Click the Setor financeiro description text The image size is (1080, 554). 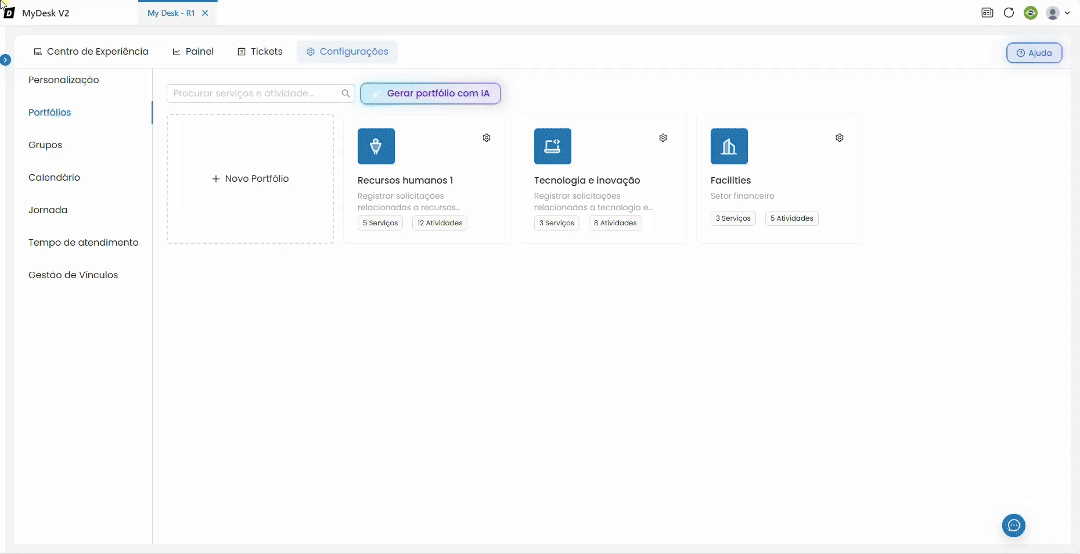coord(742,196)
